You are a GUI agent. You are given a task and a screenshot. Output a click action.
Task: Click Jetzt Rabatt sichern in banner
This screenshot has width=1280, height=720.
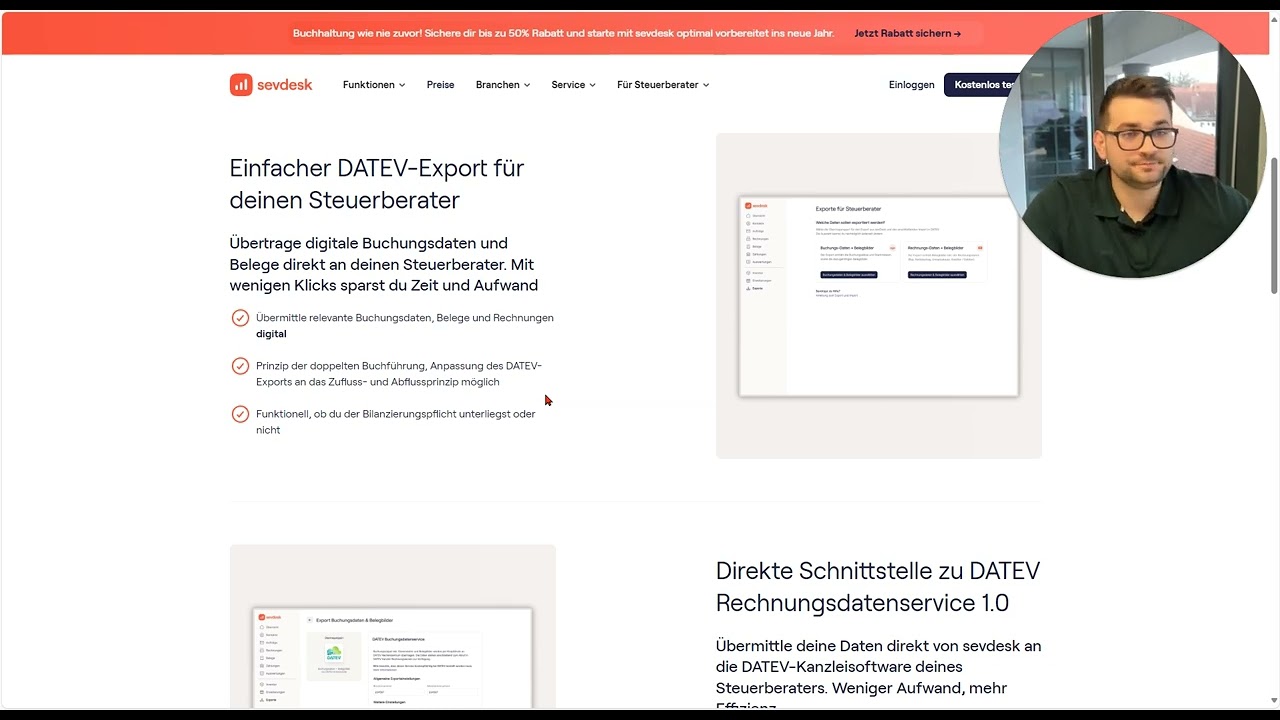908,33
